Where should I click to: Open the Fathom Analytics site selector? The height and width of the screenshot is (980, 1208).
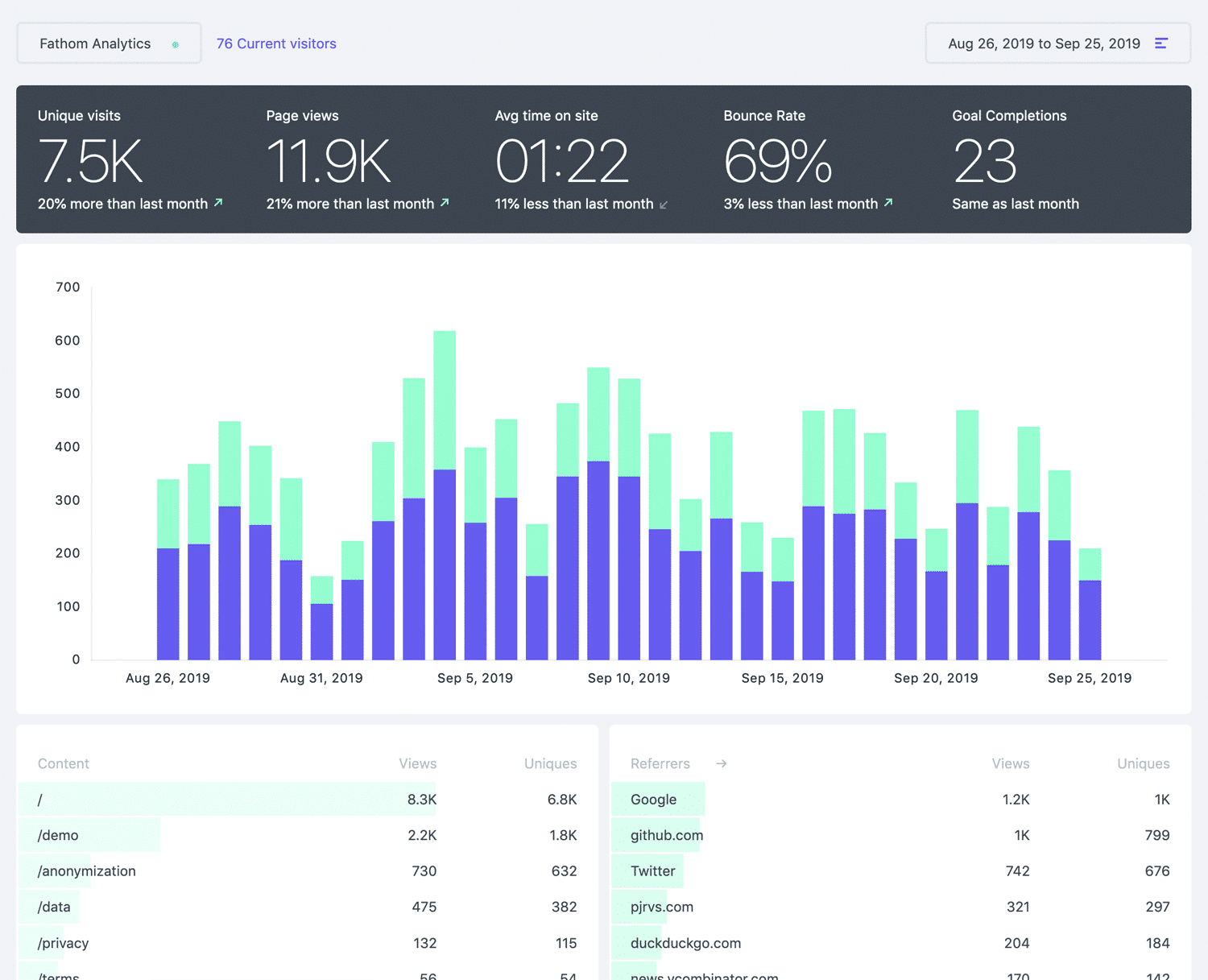[x=94, y=43]
